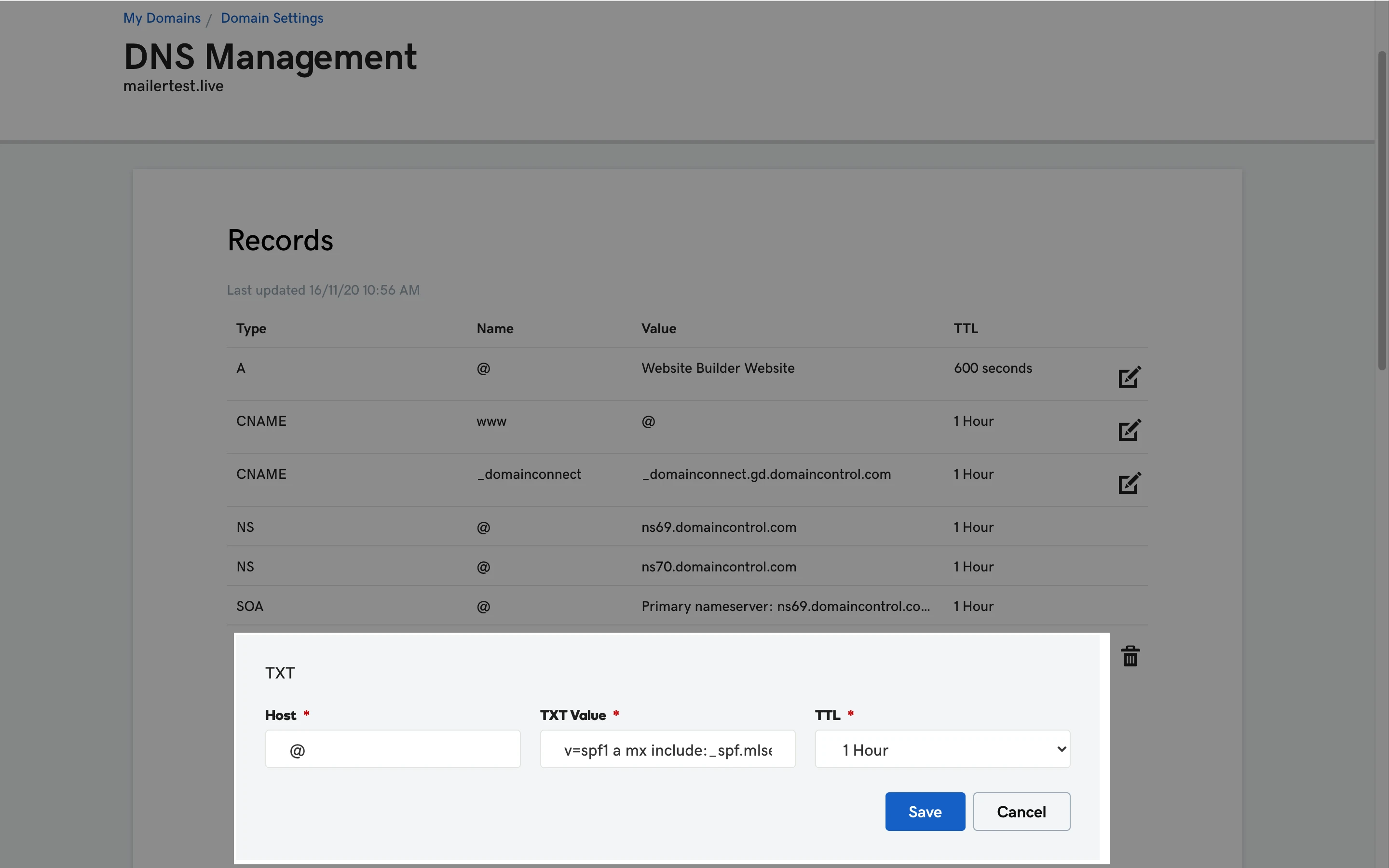Save the TXT record
This screenshot has height=868, width=1389.
click(x=925, y=812)
